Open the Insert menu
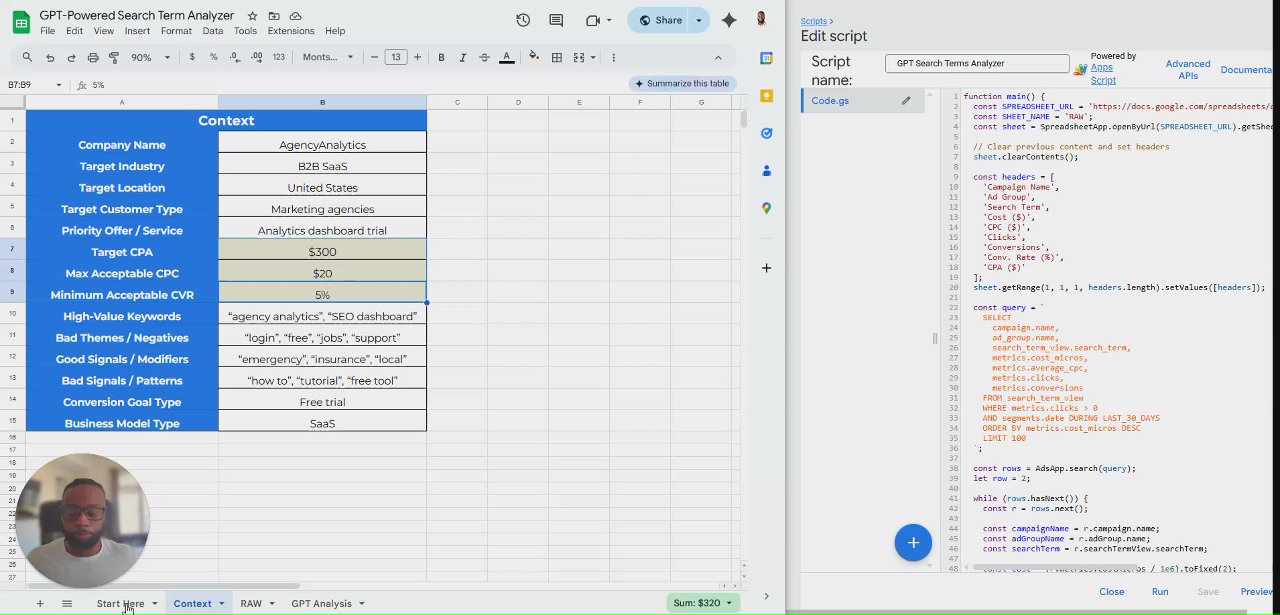This screenshot has height=615, width=1280. pos(137,31)
